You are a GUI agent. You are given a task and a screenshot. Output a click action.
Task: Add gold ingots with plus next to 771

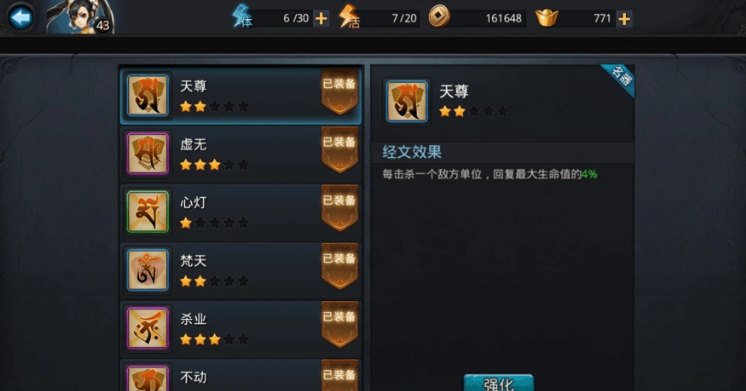tap(624, 19)
